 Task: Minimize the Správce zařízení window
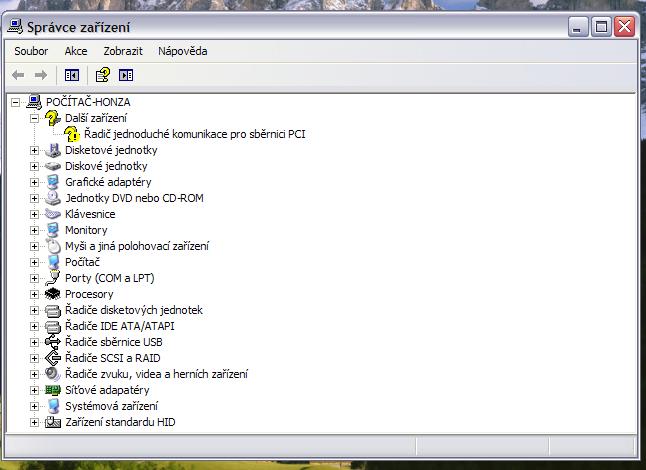578,27
